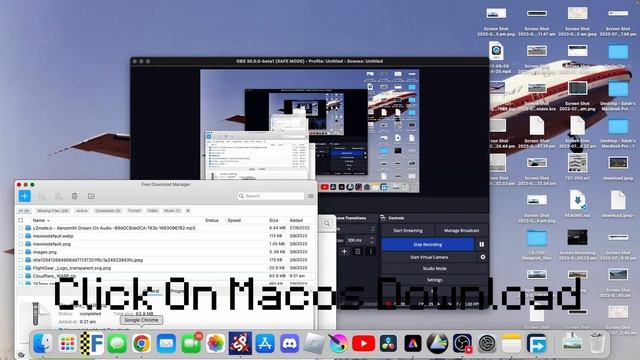Open OBS Studio from the Dock
This screenshot has width=640, height=360.
pyautogui.click(x=462, y=344)
